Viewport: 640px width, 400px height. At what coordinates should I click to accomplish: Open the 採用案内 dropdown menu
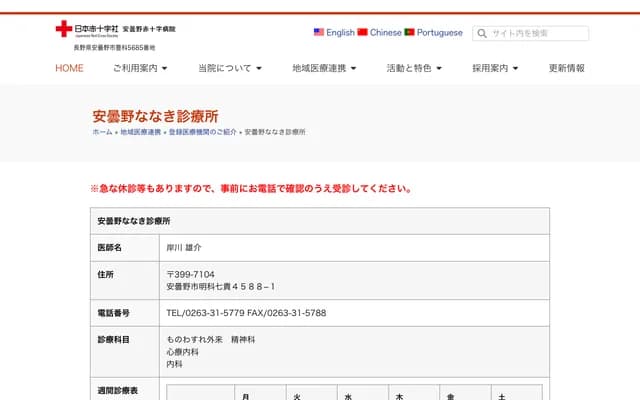(x=503, y=69)
